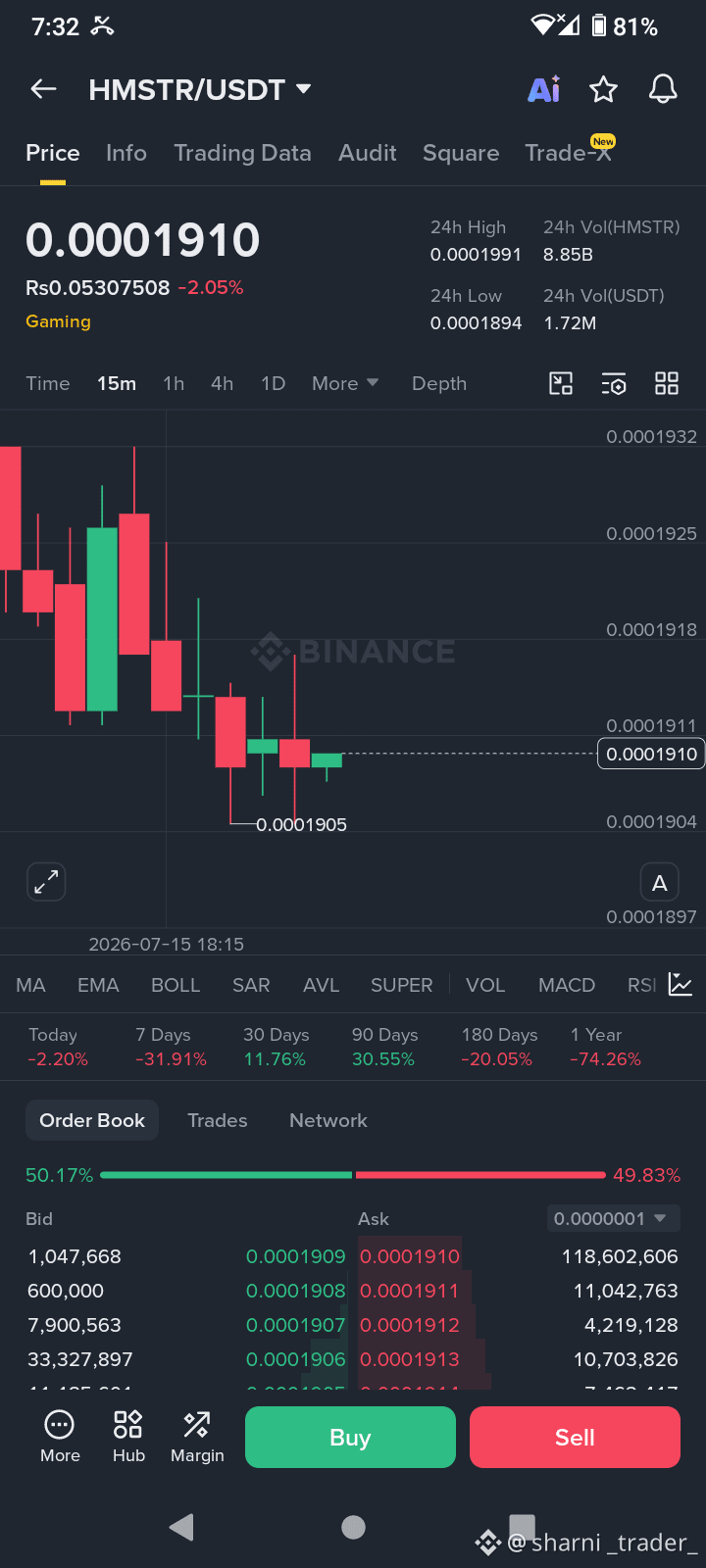This screenshot has height=1568, width=706.
Task: Tap the Gaming category tag
Action: [x=58, y=321]
